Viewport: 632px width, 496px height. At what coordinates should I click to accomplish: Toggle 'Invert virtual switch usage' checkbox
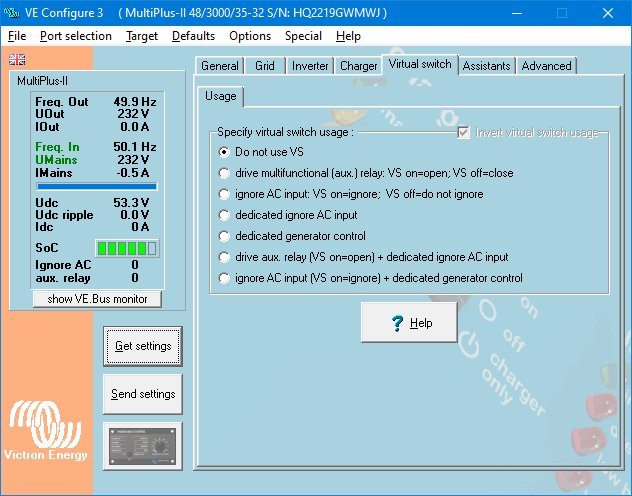tap(464, 133)
